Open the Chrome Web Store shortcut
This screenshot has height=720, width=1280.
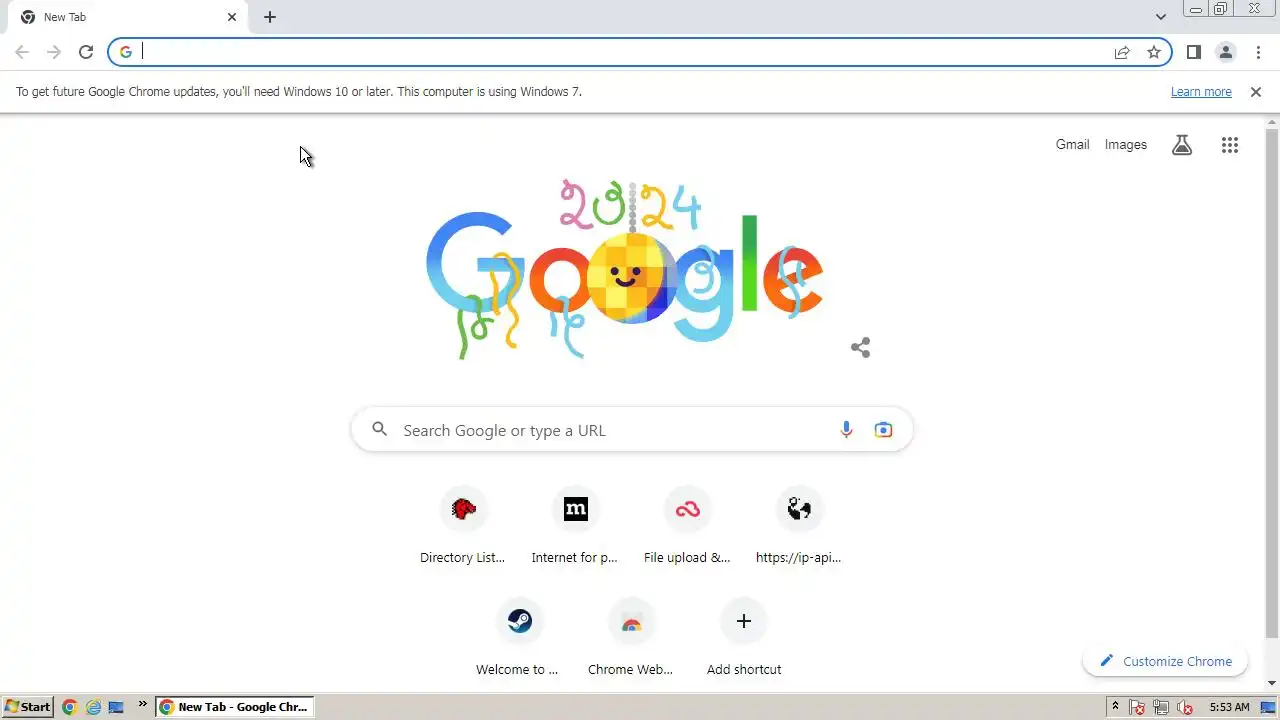click(x=631, y=639)
